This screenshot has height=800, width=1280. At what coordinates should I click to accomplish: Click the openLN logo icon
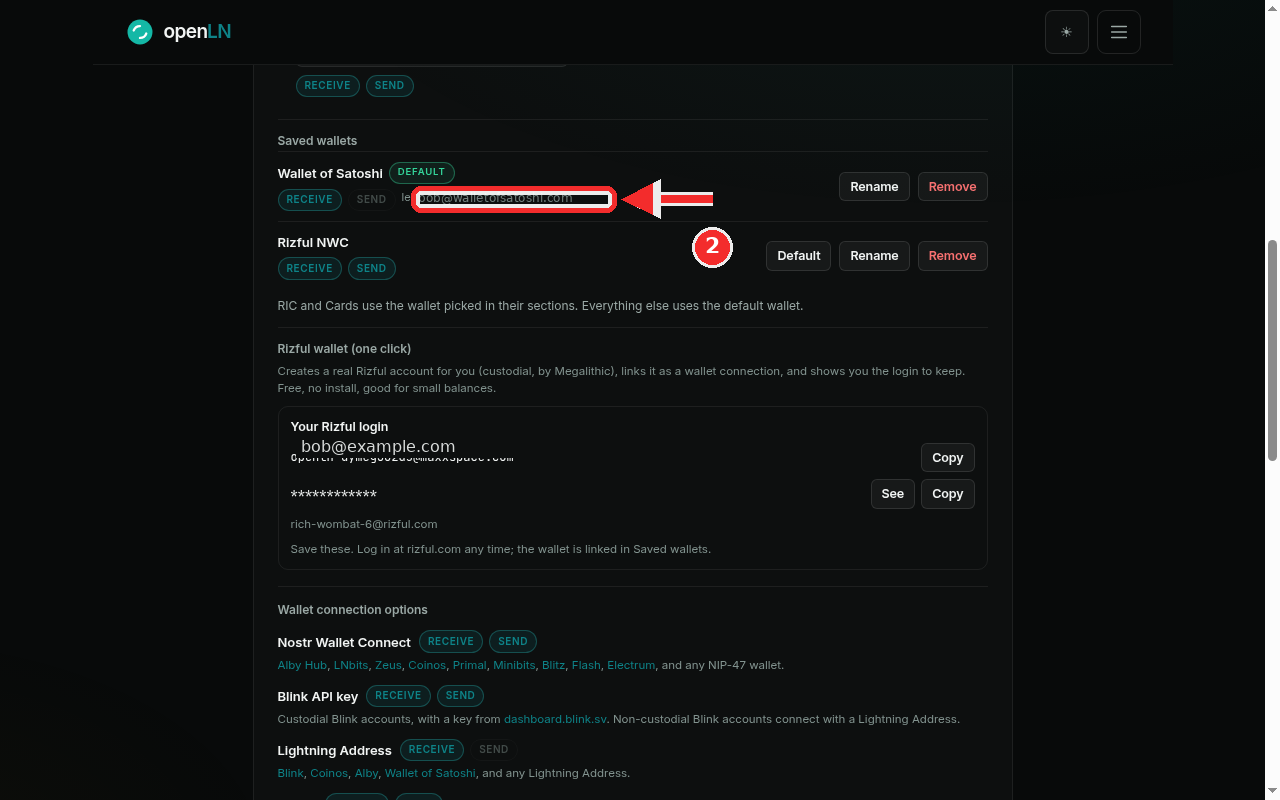tap(140, 32)
